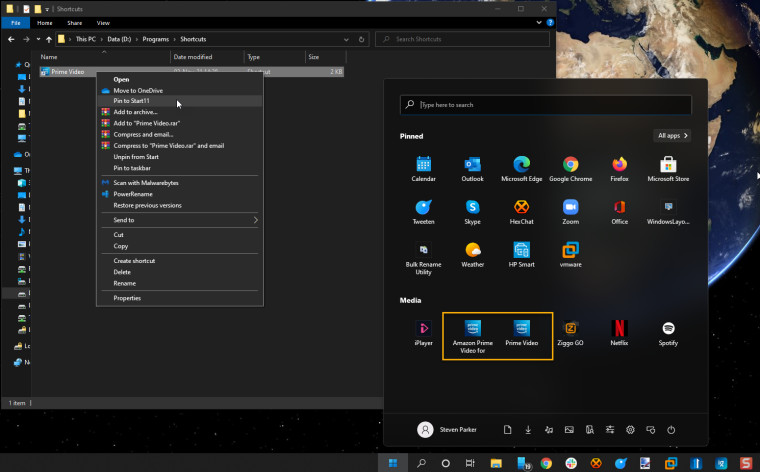Open the recent locations dropdown arrow
Screen dimensions: 760x472
(x=38, y=39)
